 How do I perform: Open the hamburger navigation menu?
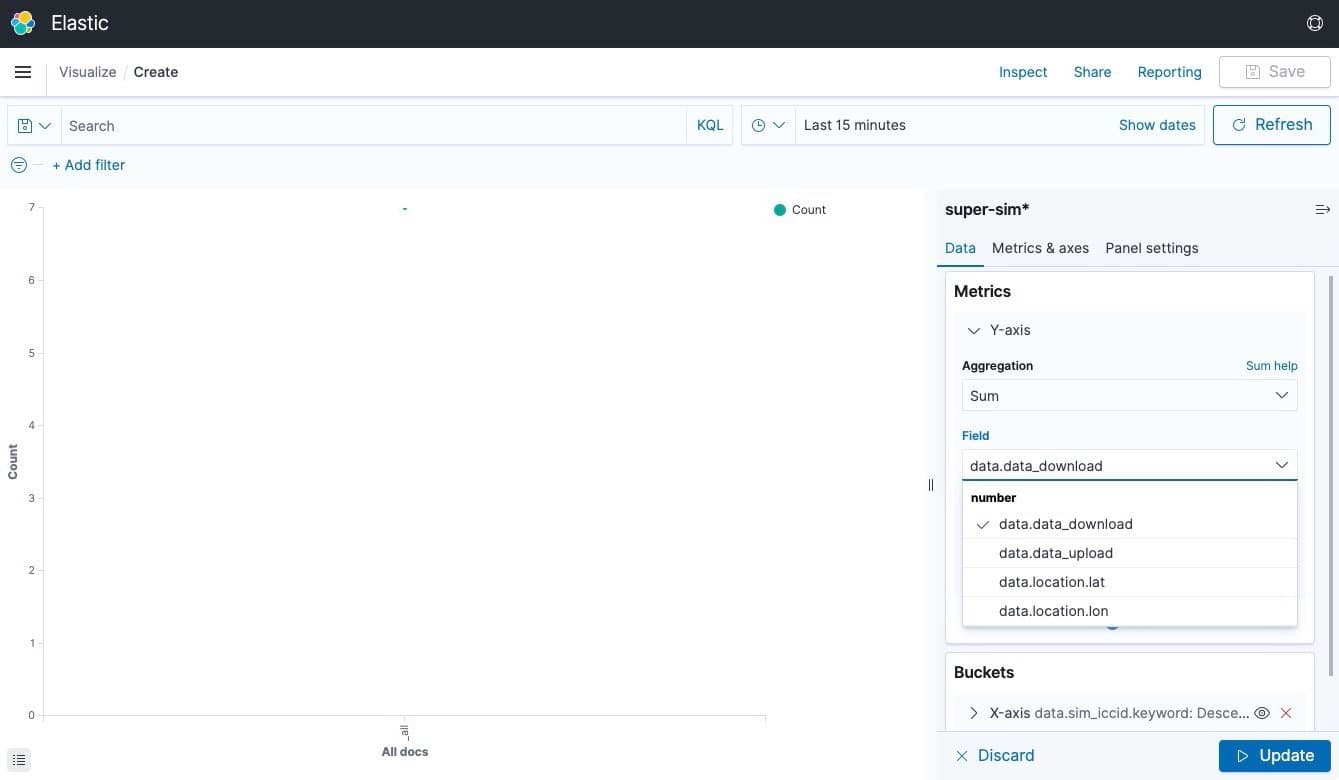(x=23, y=72)
